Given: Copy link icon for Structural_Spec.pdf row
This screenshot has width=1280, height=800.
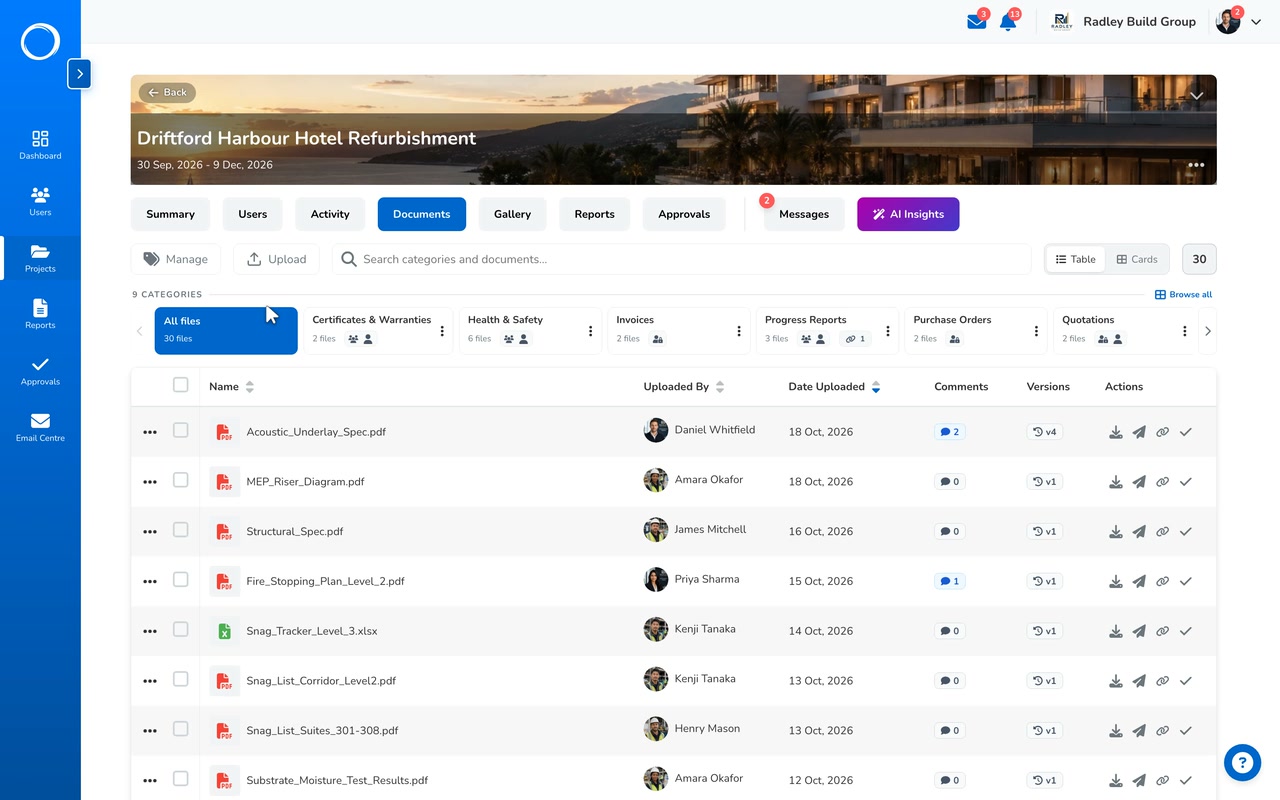Looking at the screenshot, I should click(1162, 532).
